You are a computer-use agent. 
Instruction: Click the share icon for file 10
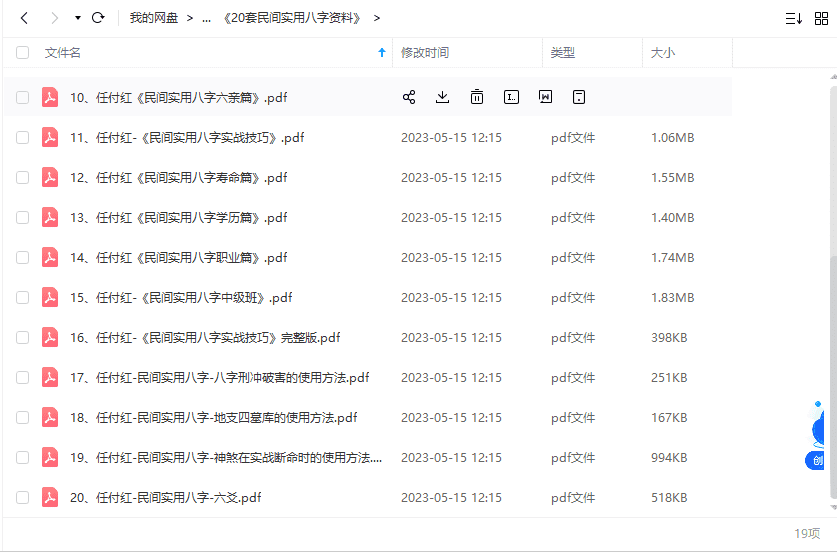(409, 97)
